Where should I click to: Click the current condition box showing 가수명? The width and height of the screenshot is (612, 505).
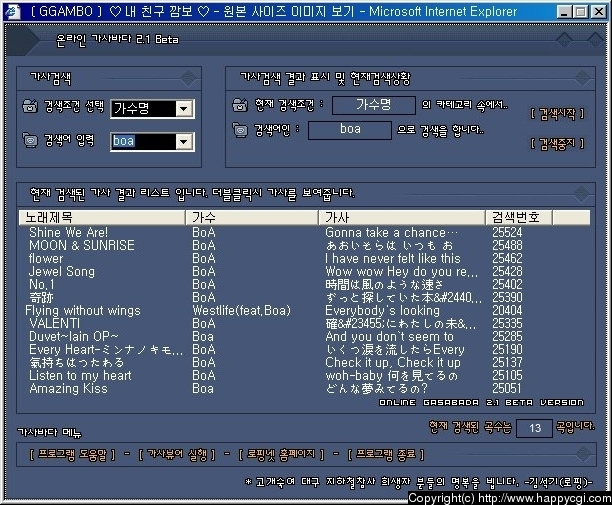click(374, 105)
